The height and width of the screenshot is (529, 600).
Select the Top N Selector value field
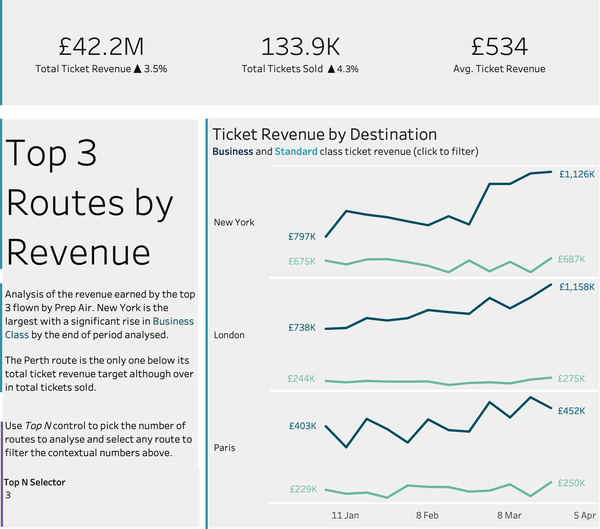[x=8, y=495]
